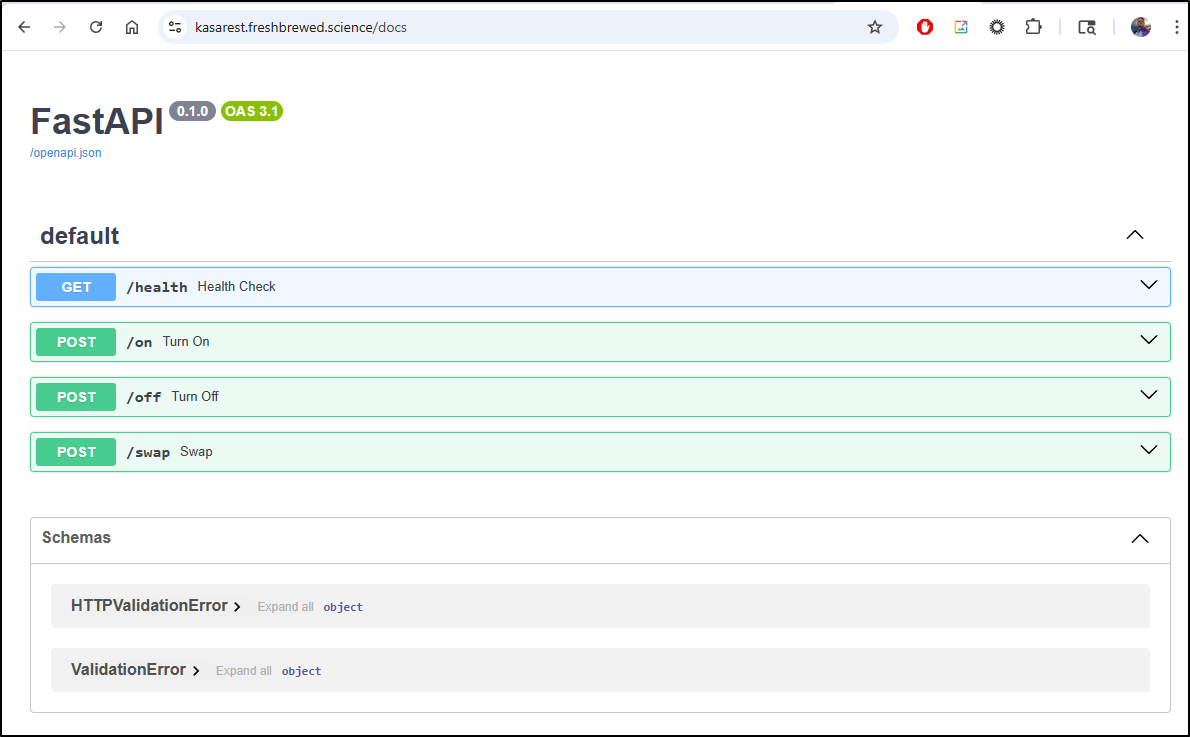Open the browser three-dot menu
This screenshot has width=1190, height=737.
[x=1176, y=27]
